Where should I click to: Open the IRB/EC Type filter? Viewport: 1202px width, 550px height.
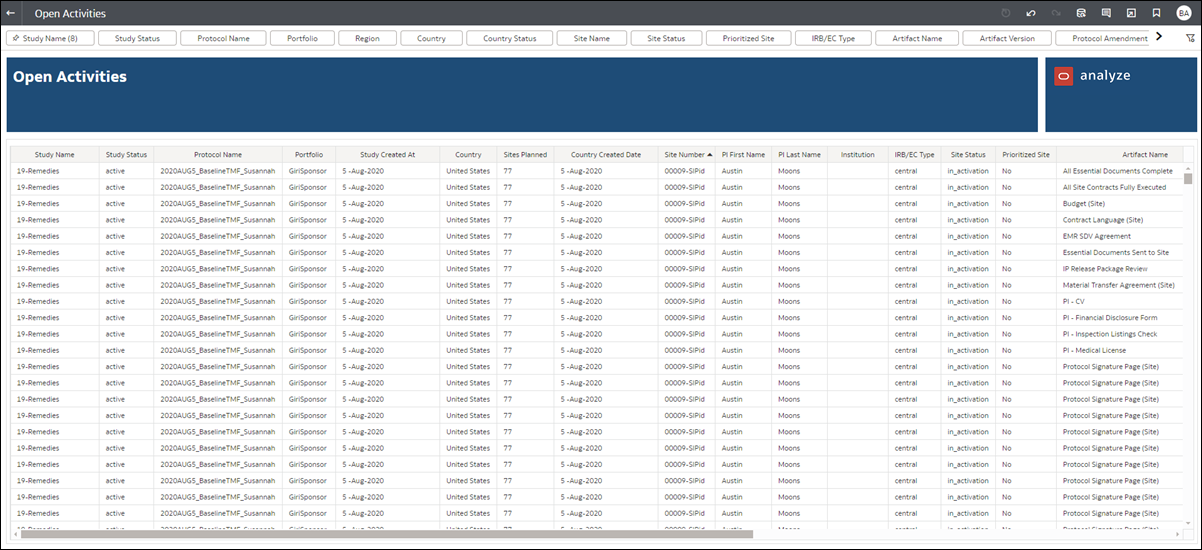pos(833,38)
